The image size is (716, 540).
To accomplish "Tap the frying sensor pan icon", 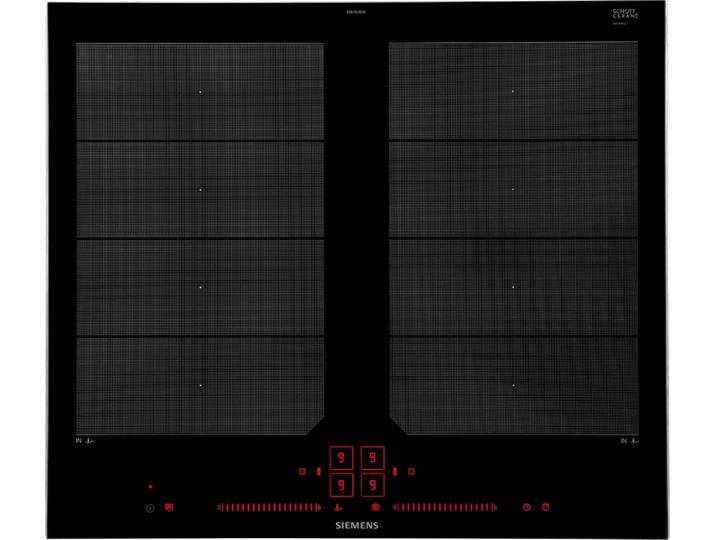I will tap(338, 507).
